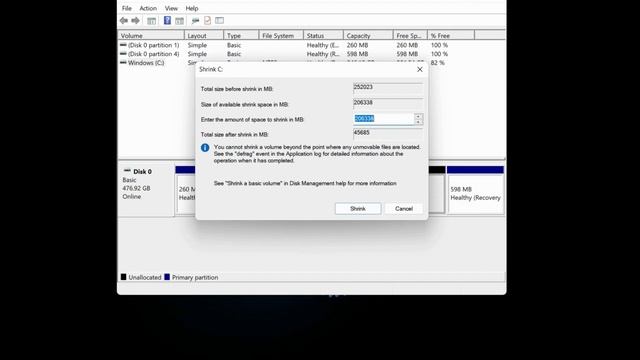Image resolution: width=640 pixels, height=360 pixels.
Task: Click the Healthy (E... status of partition 1
Action: click(x=322, y=45)
